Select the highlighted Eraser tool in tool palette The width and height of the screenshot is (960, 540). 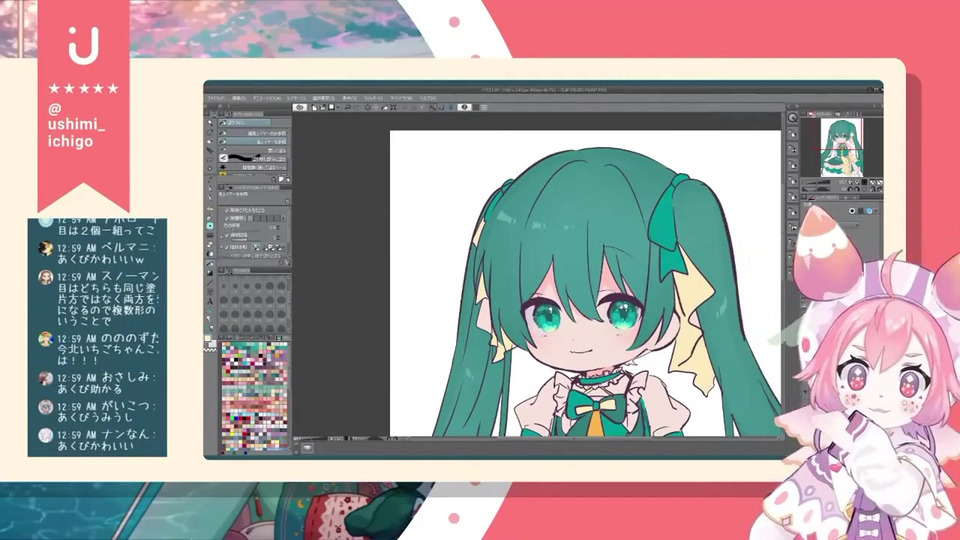(210, 226)
